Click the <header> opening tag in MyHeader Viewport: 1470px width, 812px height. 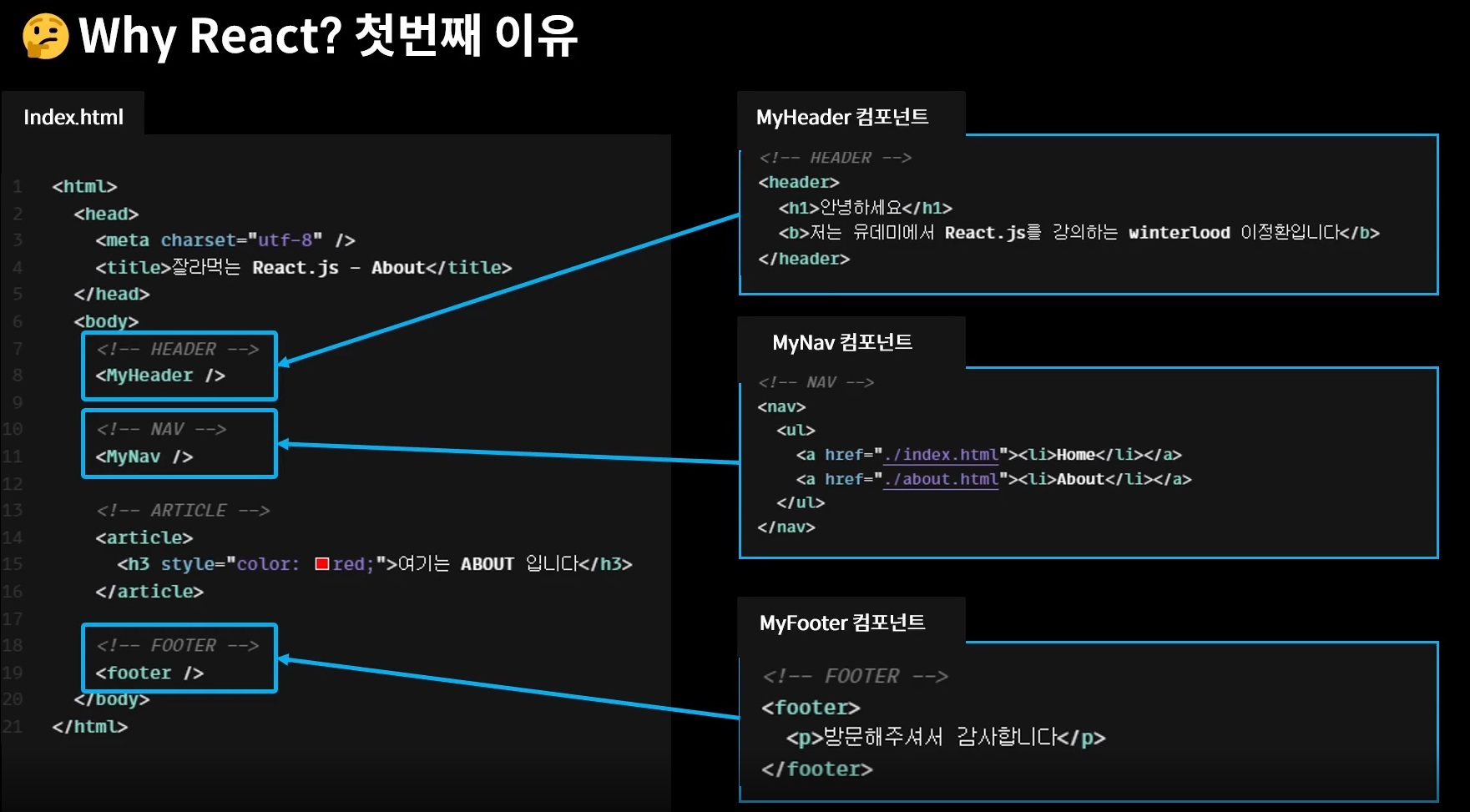[x=799, y=182]
